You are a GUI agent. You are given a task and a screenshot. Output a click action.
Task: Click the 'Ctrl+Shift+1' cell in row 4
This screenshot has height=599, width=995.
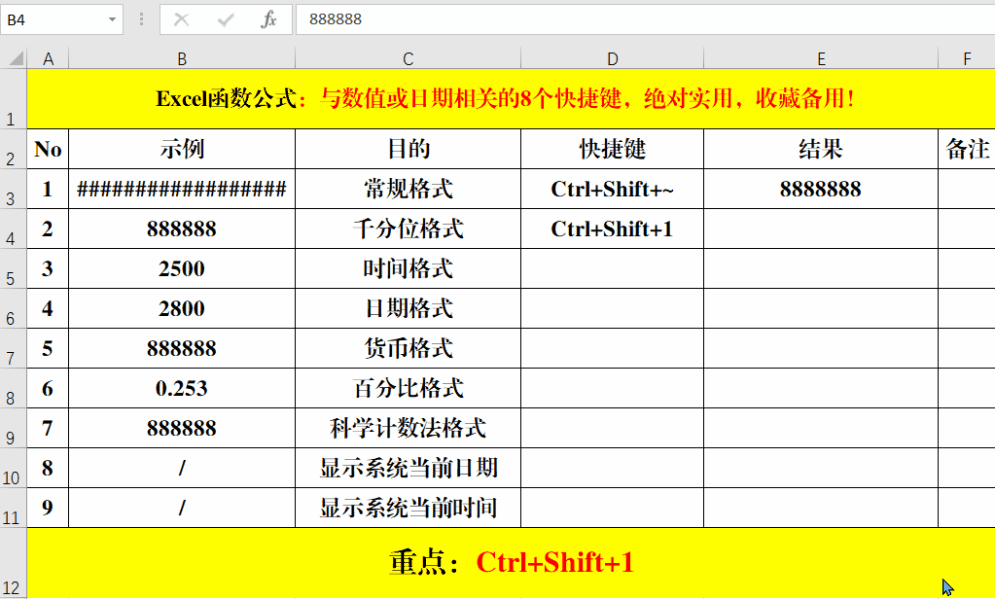tap(612, 229)
